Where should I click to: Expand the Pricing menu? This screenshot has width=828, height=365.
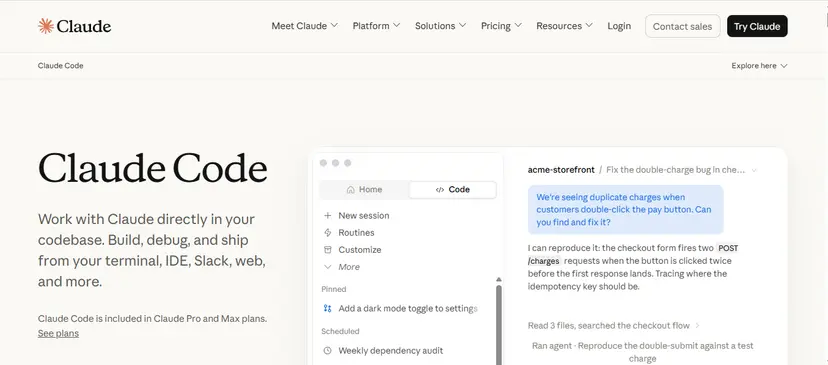(501, 26)
